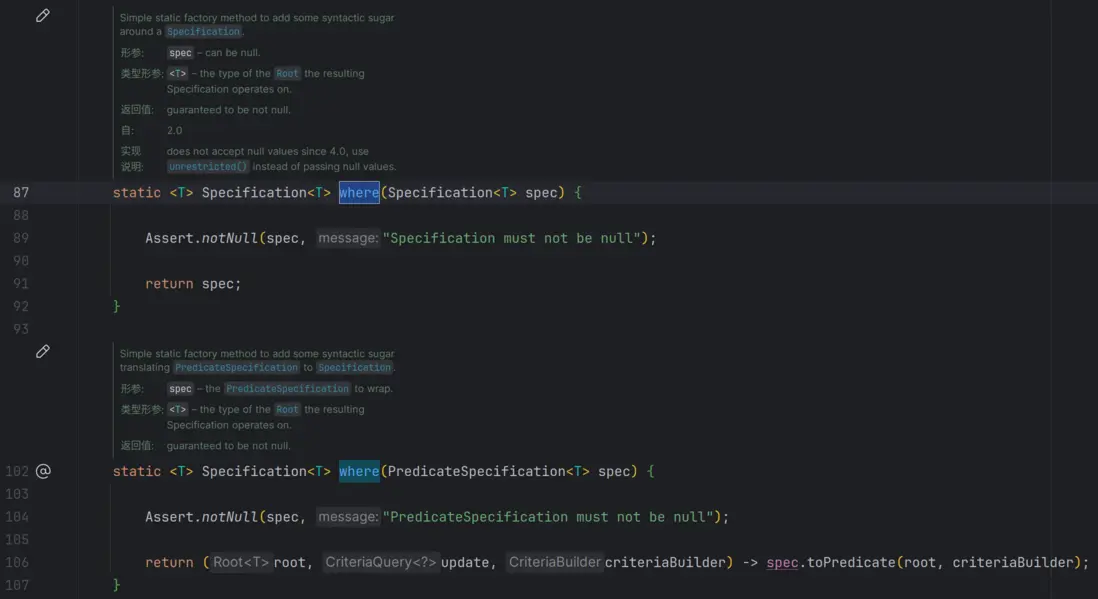Select the highlighted where method on line 87
Viewport: 1098px width, 599px height.
(x=359, y=193)
